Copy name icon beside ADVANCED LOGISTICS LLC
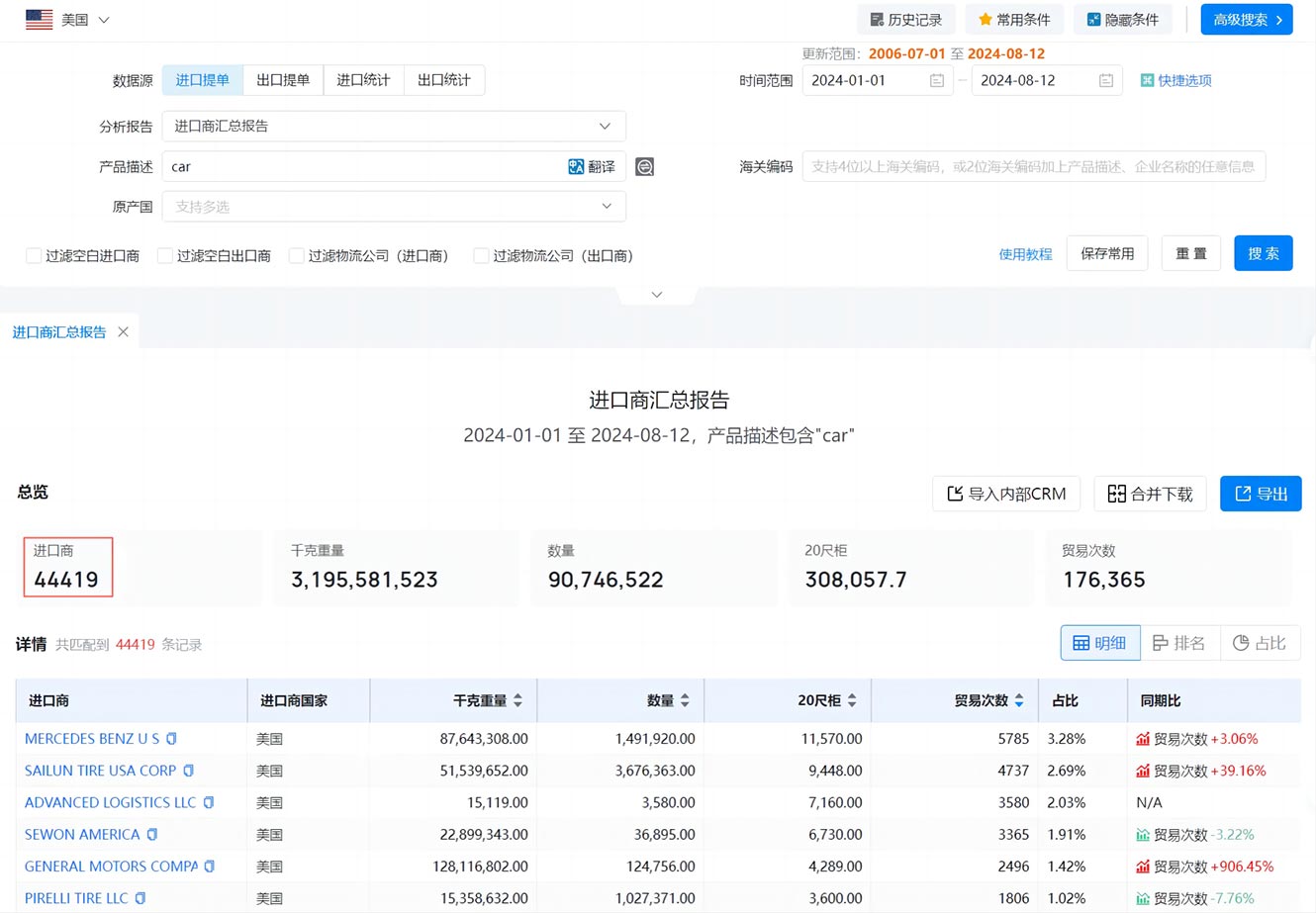The image size is (1316, 913). [208, 802]
